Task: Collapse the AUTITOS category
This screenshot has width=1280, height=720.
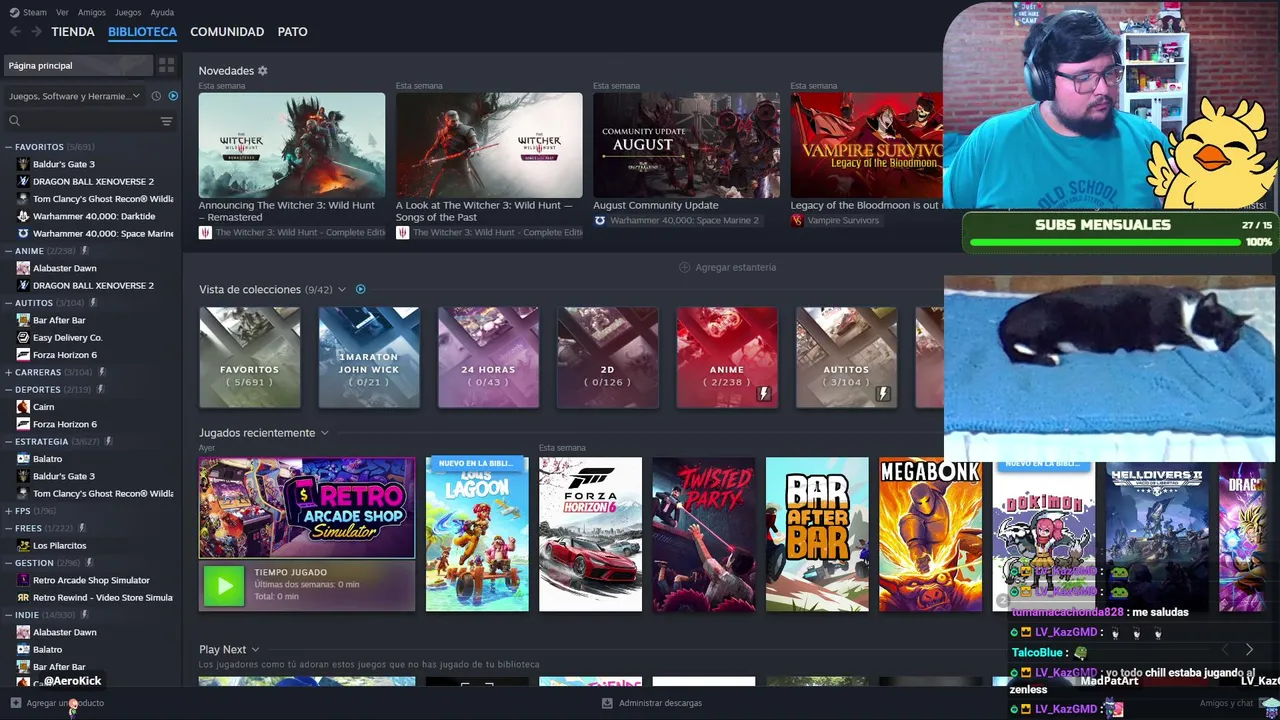Action: (9, 303)
